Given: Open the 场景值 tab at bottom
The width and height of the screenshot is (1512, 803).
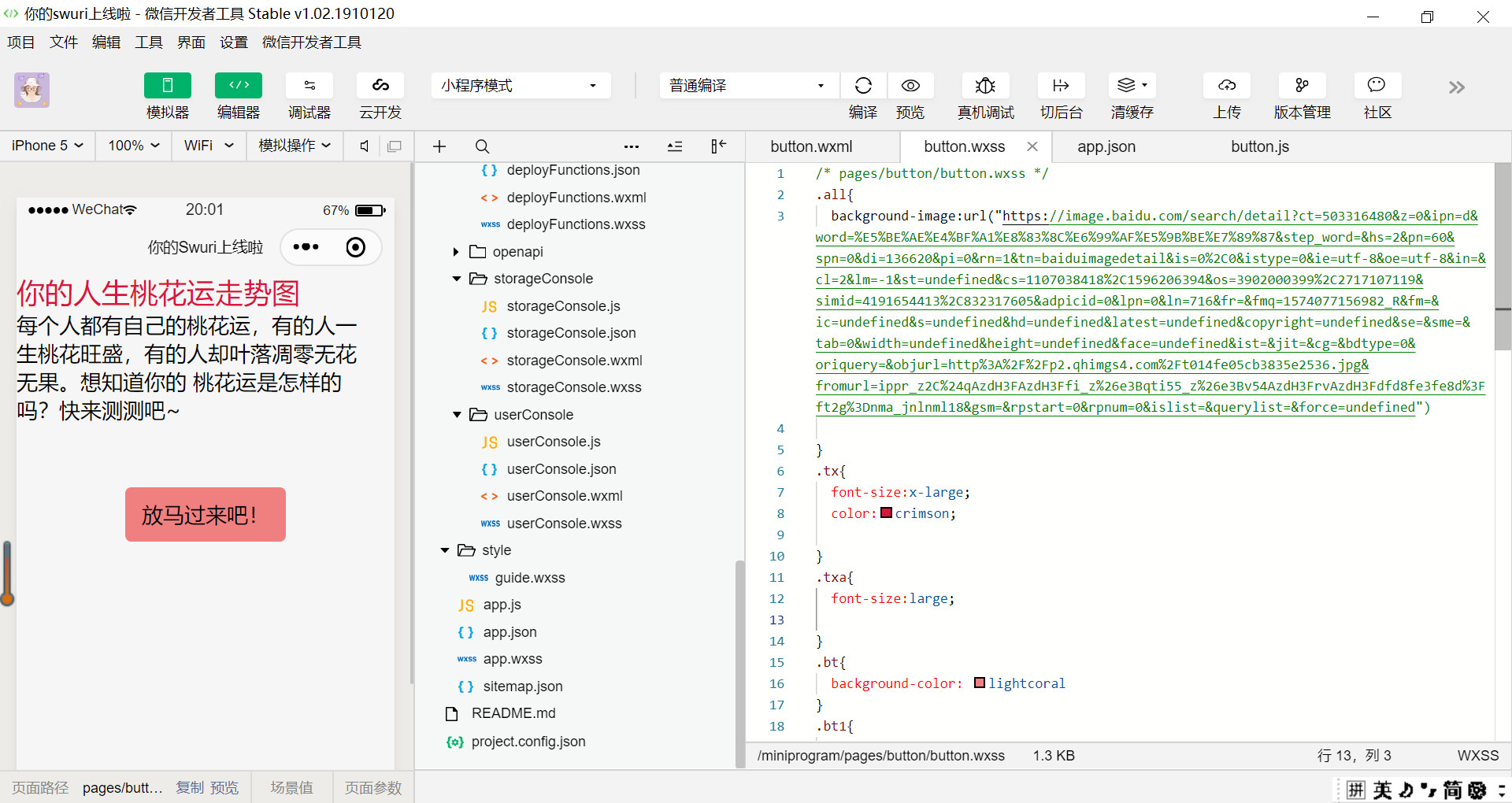Looking at the screenshot, I should click(x=291, y=788).
